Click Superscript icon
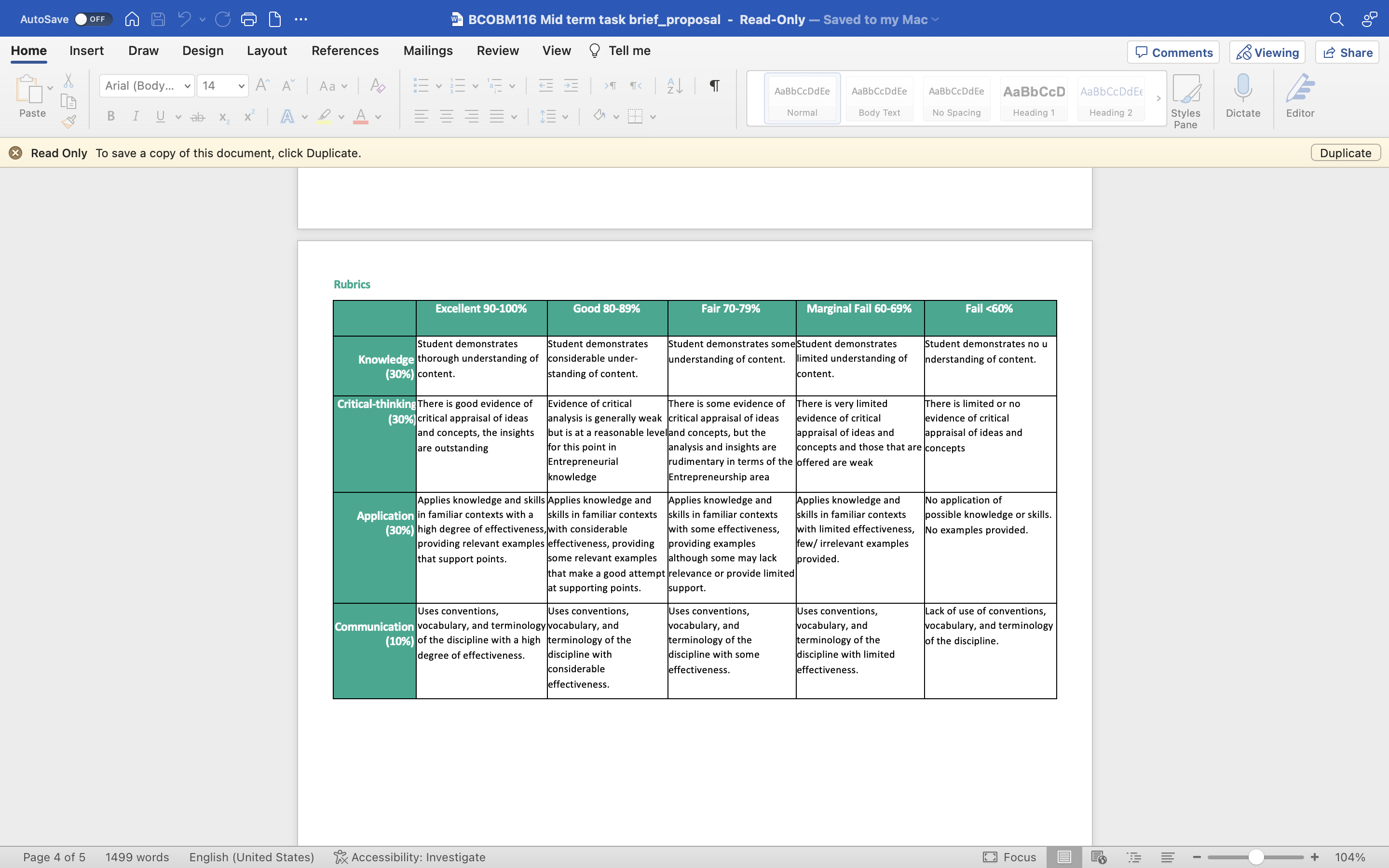Viewport: 1389px width, 868px height. tap(248, 117)
